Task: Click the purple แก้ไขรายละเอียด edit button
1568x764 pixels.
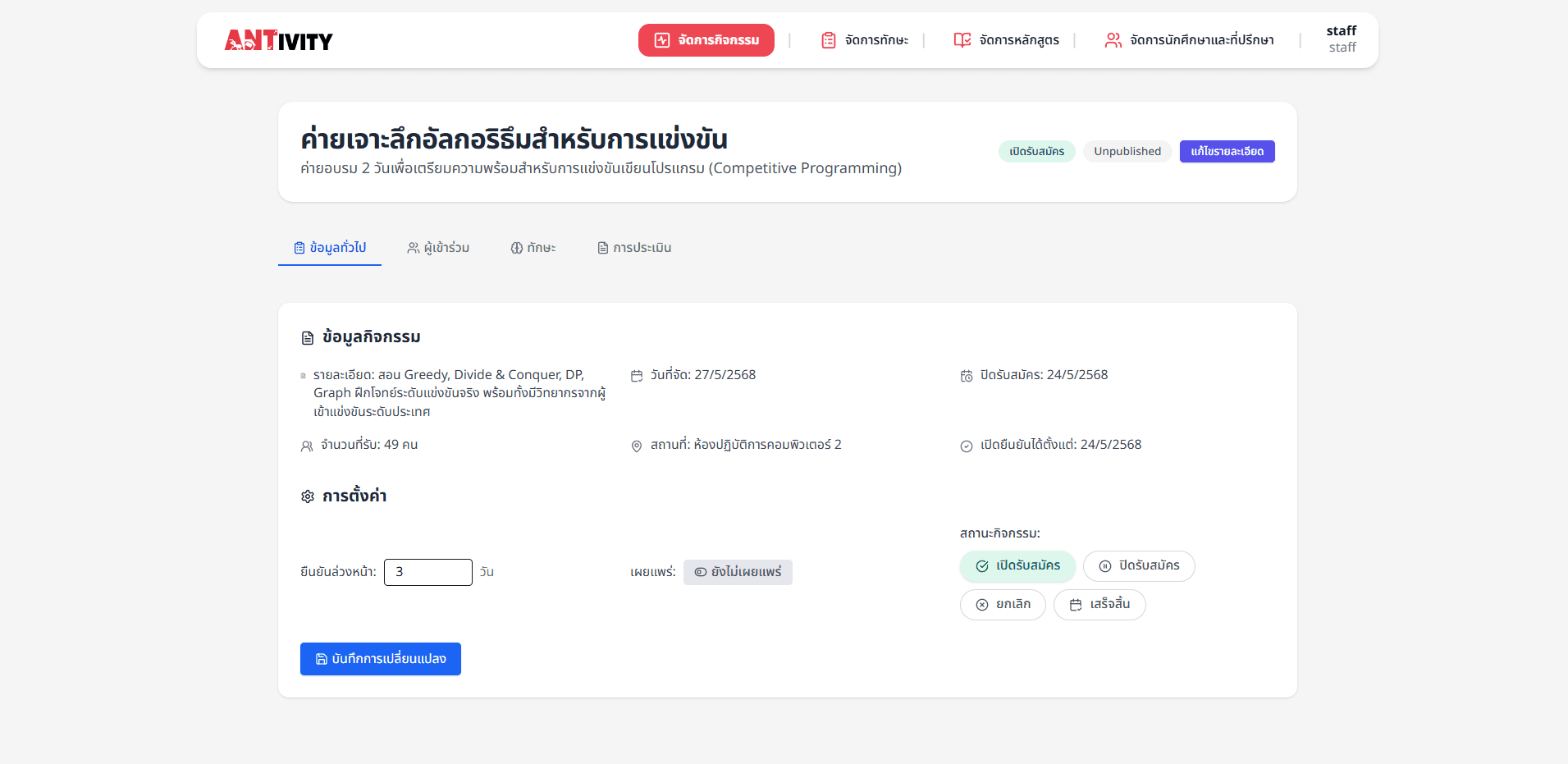Action: point(1227,152)
